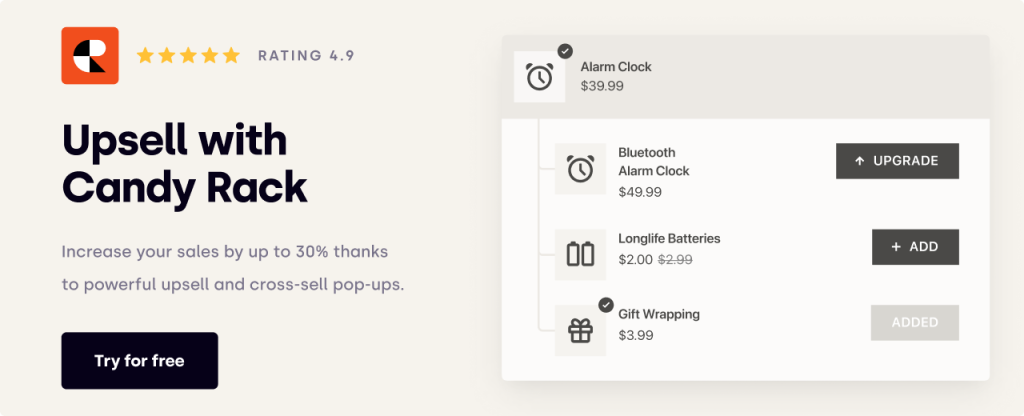Click the third yellow rating star
1024x416 pixels.
188,56
